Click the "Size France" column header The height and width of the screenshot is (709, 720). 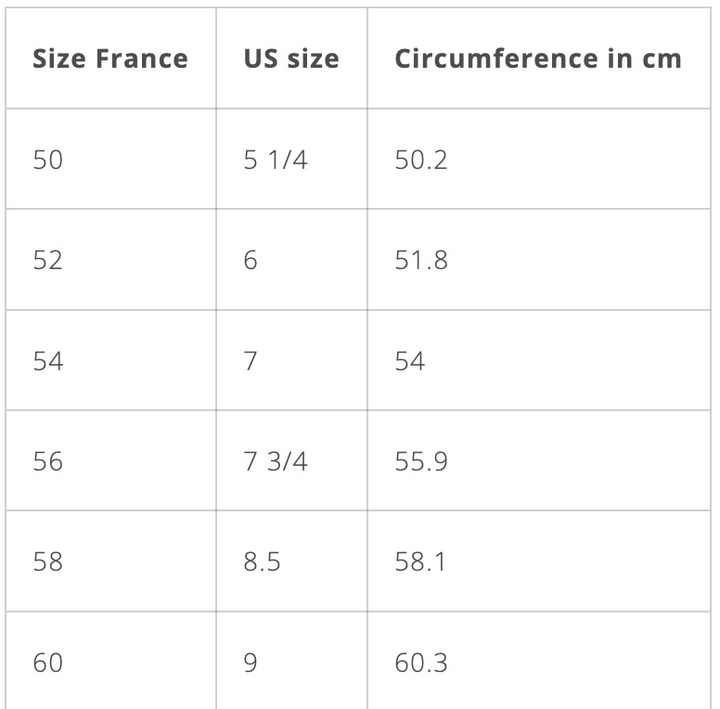pos(110,58)
